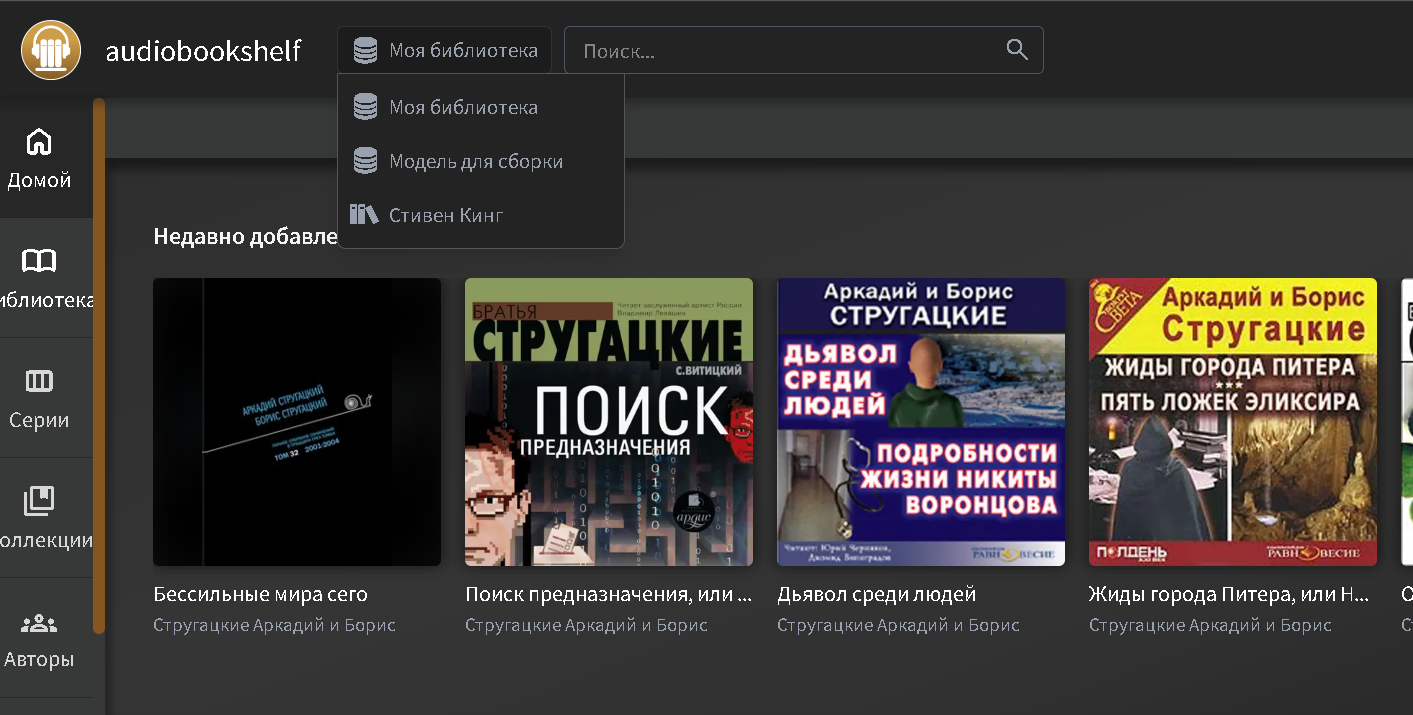Choose Модель для сборки library
1413x715 pixels.
[x=475, y=161]
